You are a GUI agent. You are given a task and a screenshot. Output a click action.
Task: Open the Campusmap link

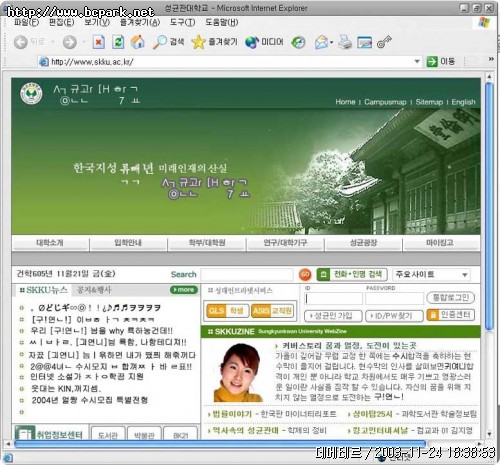(x=385, y=102)
